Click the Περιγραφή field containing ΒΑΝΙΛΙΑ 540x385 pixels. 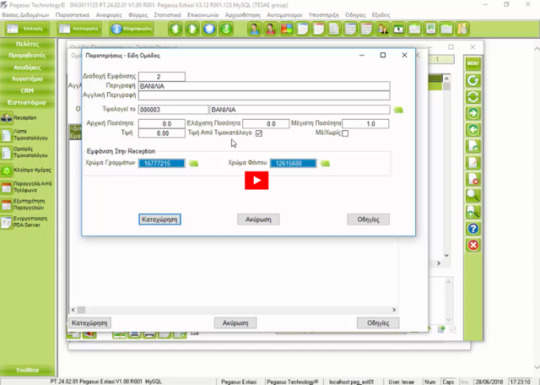pos(264,86)
